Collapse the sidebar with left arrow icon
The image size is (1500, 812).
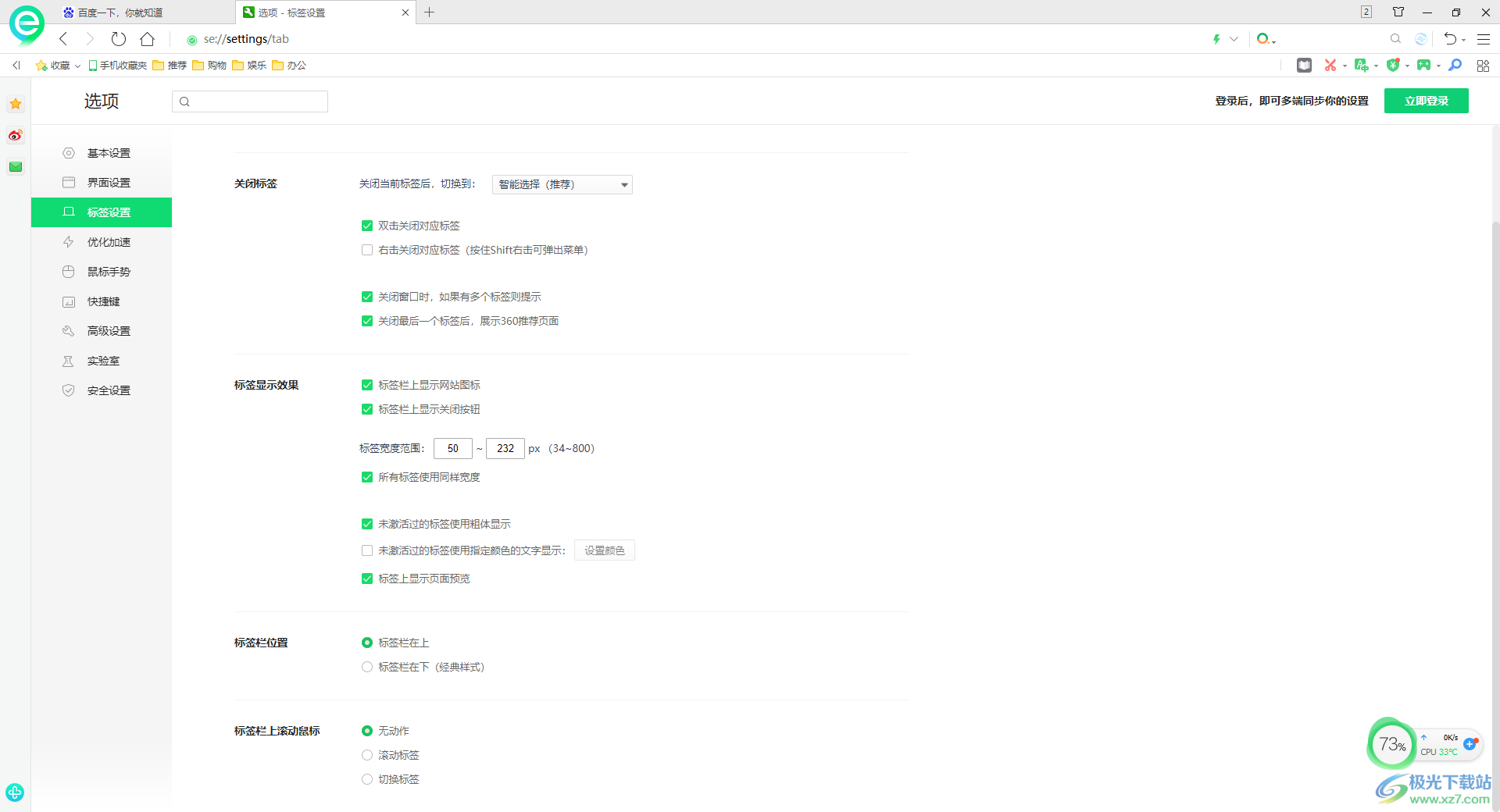click(x=16, y=66)
